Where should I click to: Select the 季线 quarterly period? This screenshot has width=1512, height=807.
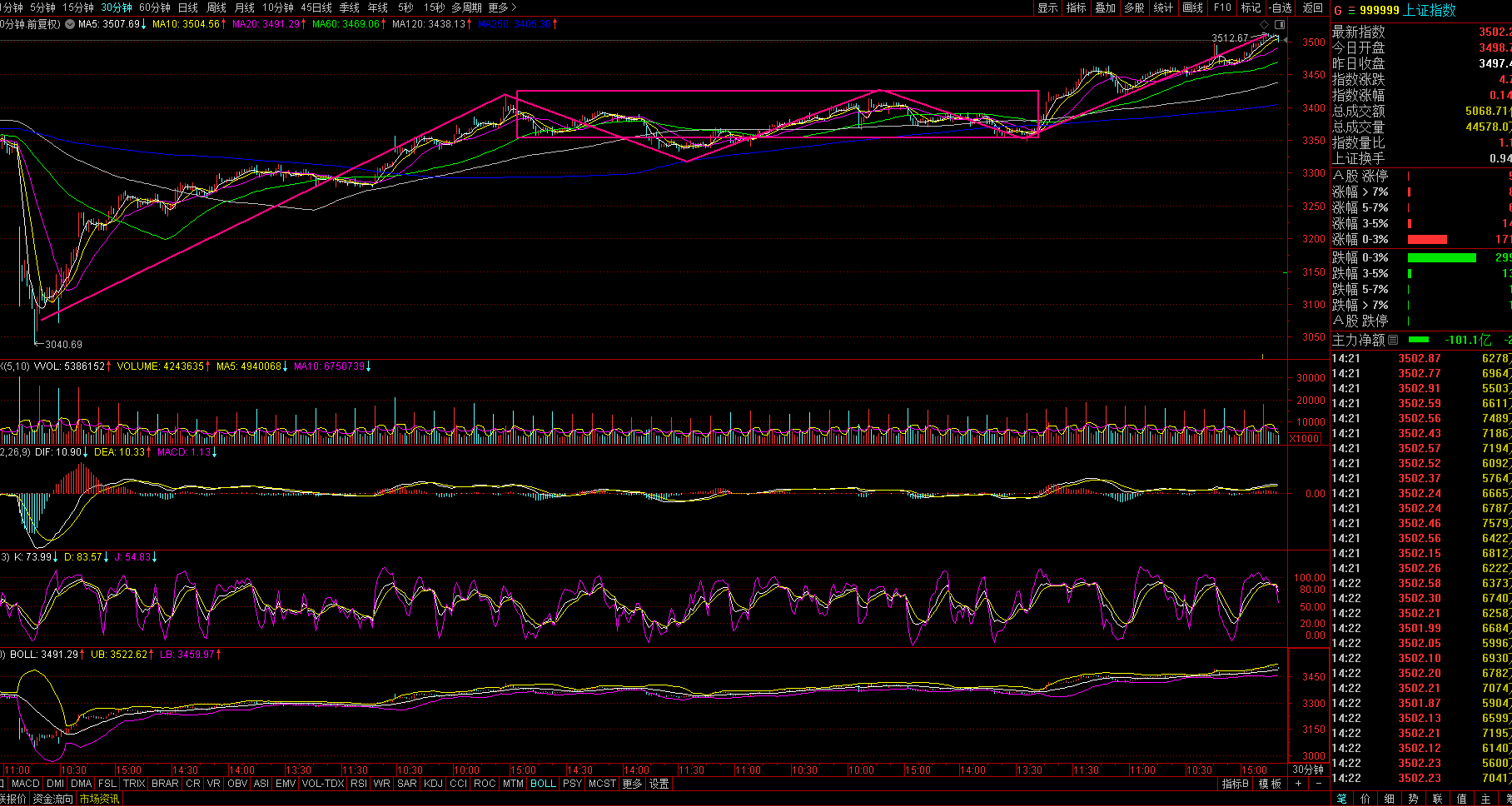point(350,7)
